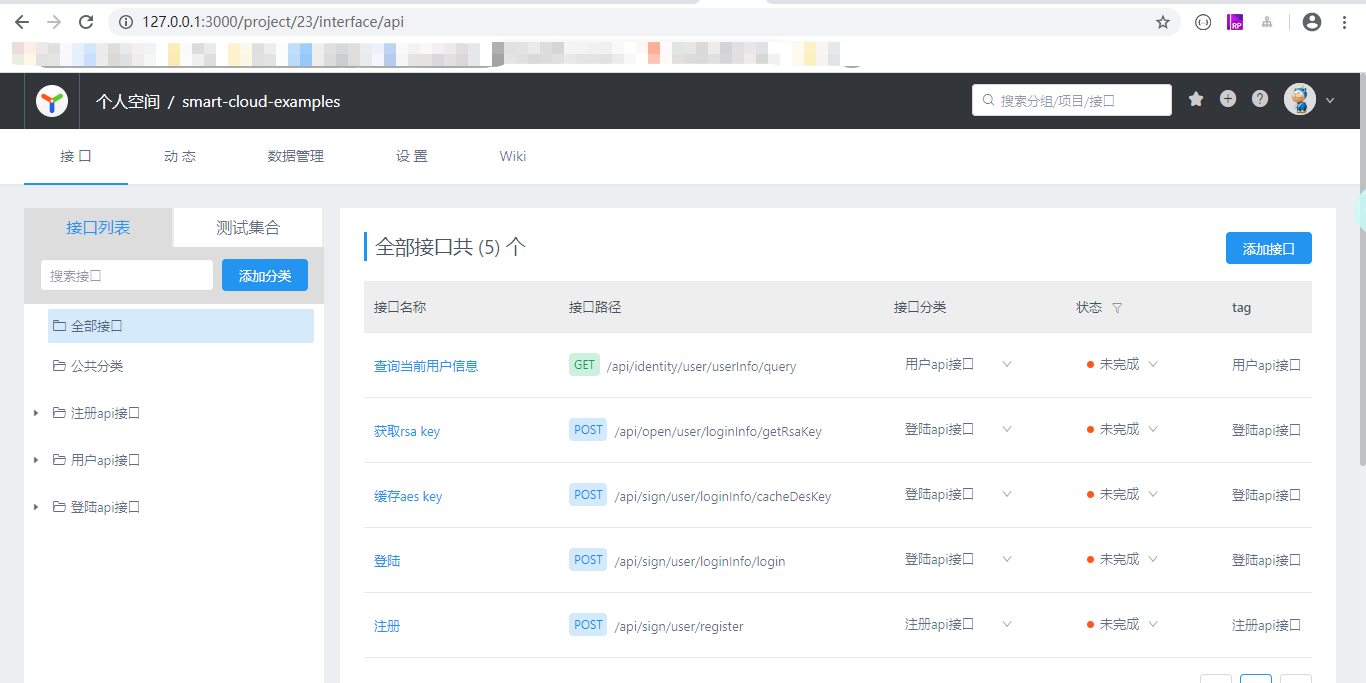Open Chrome three-dot menu
This screenshot has height=683, width=1366.
pyautogui.click(x=1344, y=22)
